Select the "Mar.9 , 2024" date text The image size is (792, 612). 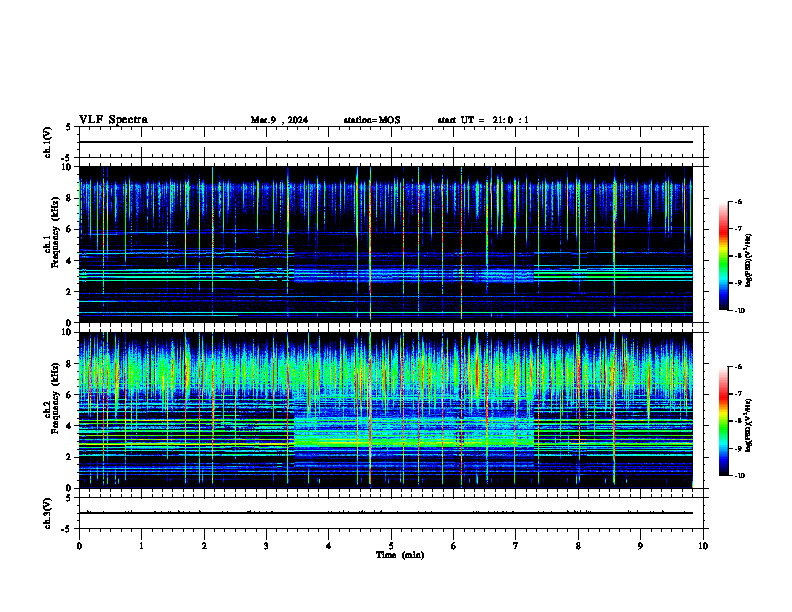[279, 120]
